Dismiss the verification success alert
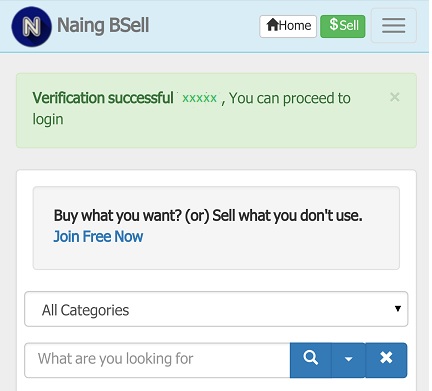432x391 pixels. (x=395, y=97)
